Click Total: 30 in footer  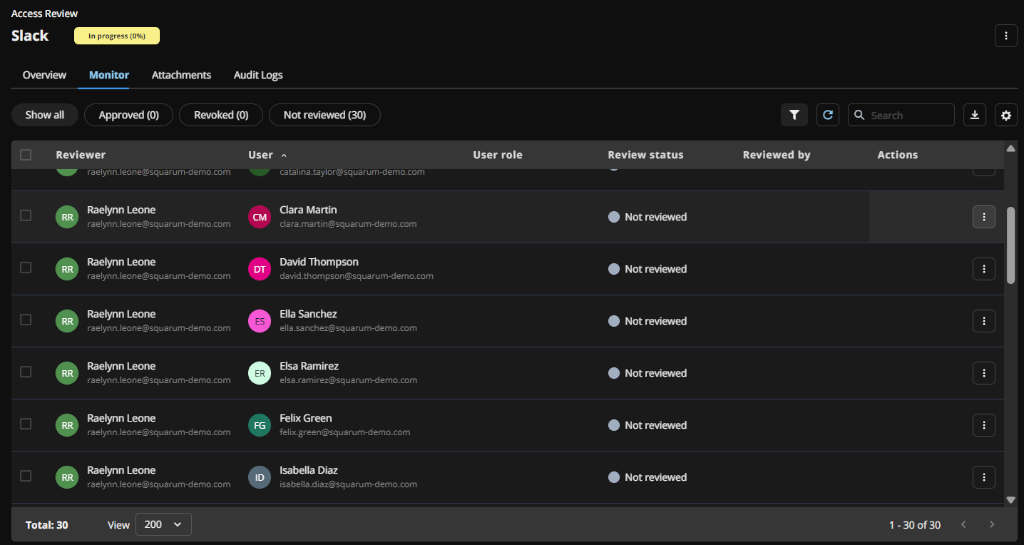[46, 525]
